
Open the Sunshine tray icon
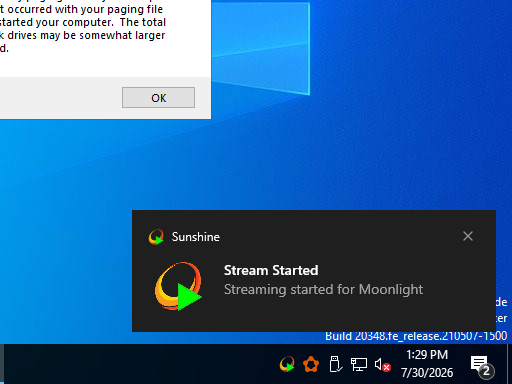click(287, 364)
